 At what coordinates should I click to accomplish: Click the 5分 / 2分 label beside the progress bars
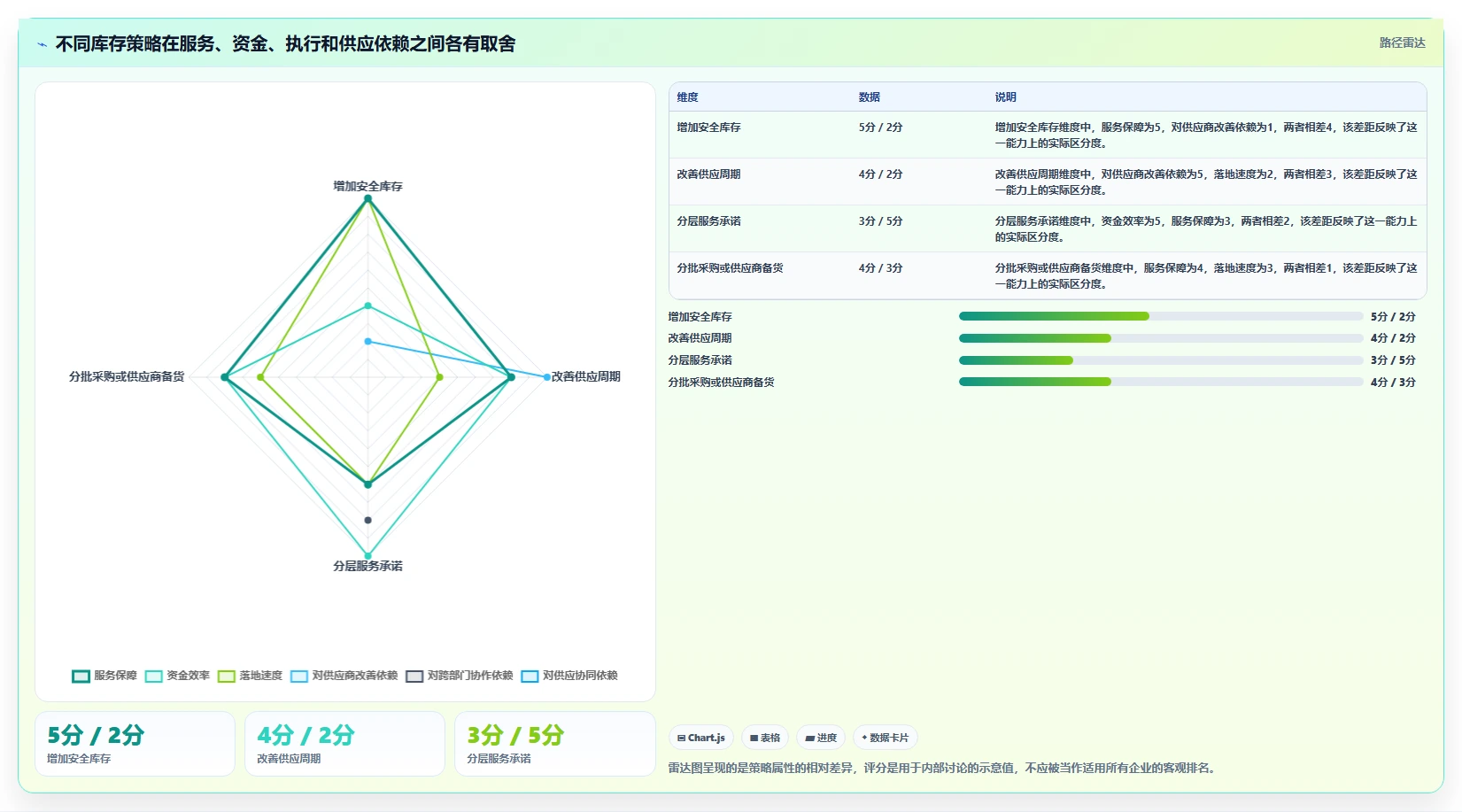coord(1393,317)
